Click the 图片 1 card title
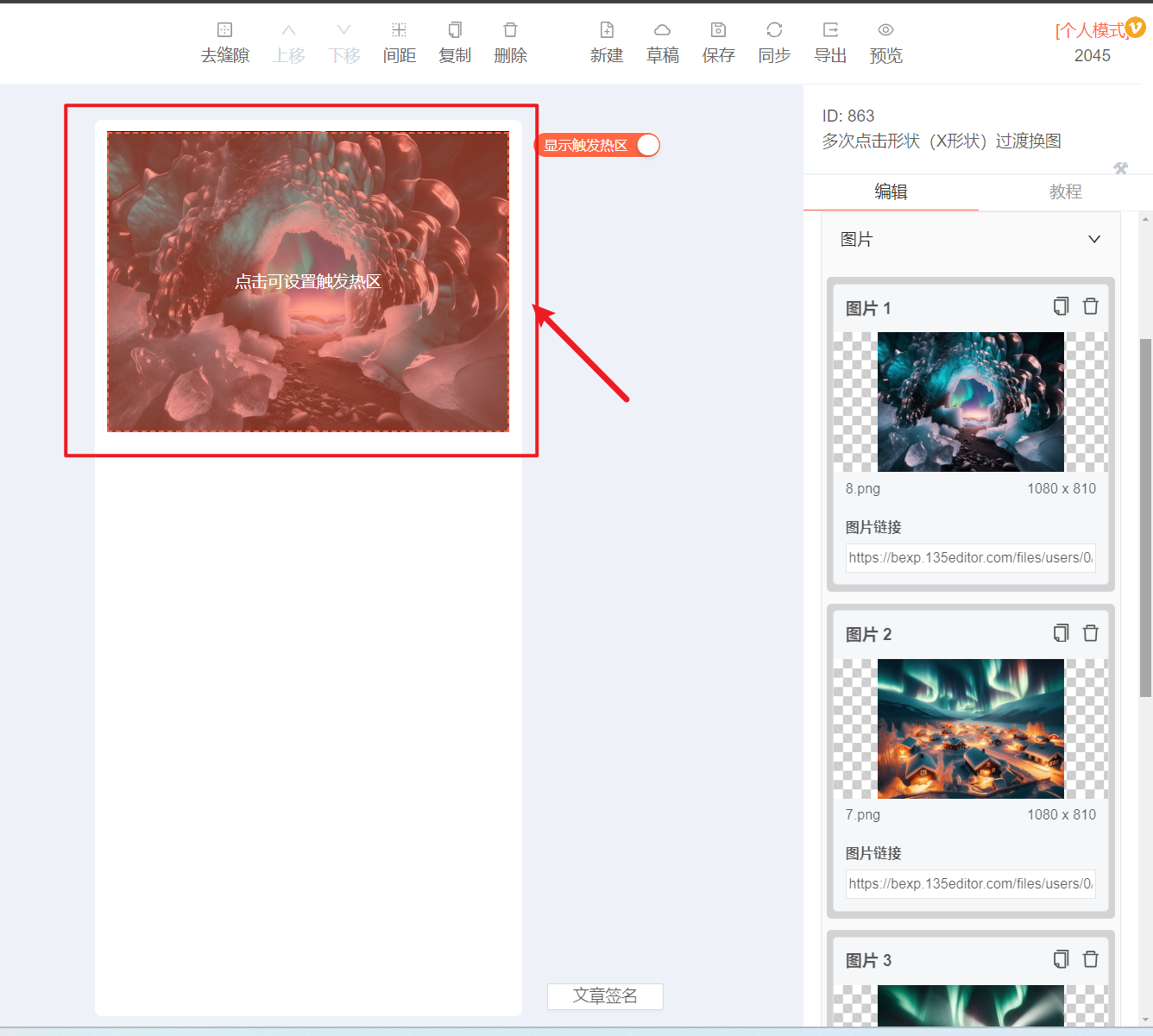Screen dimensions: 1153x1036 point(868,308)
